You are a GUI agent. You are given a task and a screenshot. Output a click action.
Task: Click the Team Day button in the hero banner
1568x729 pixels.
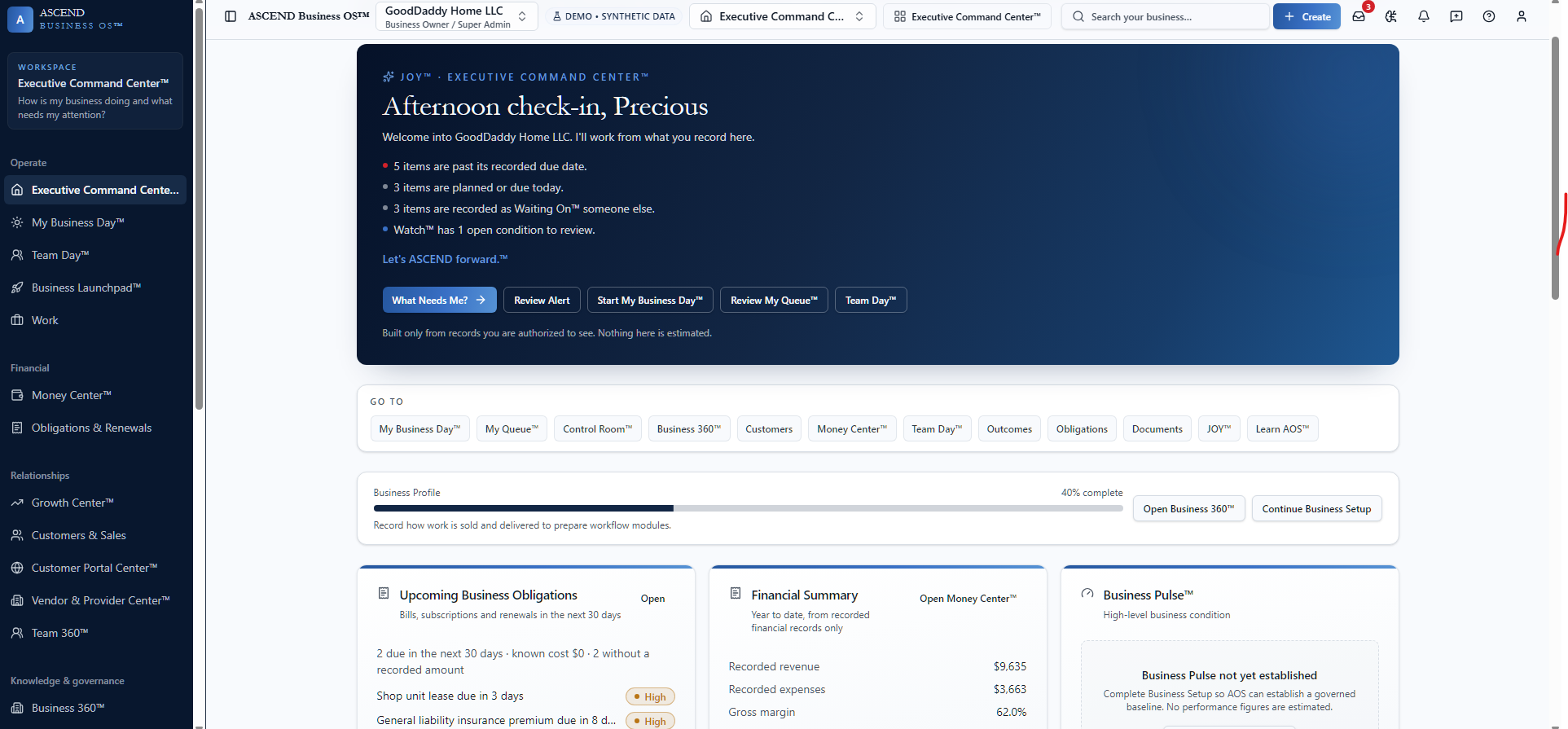coord(871,300)
